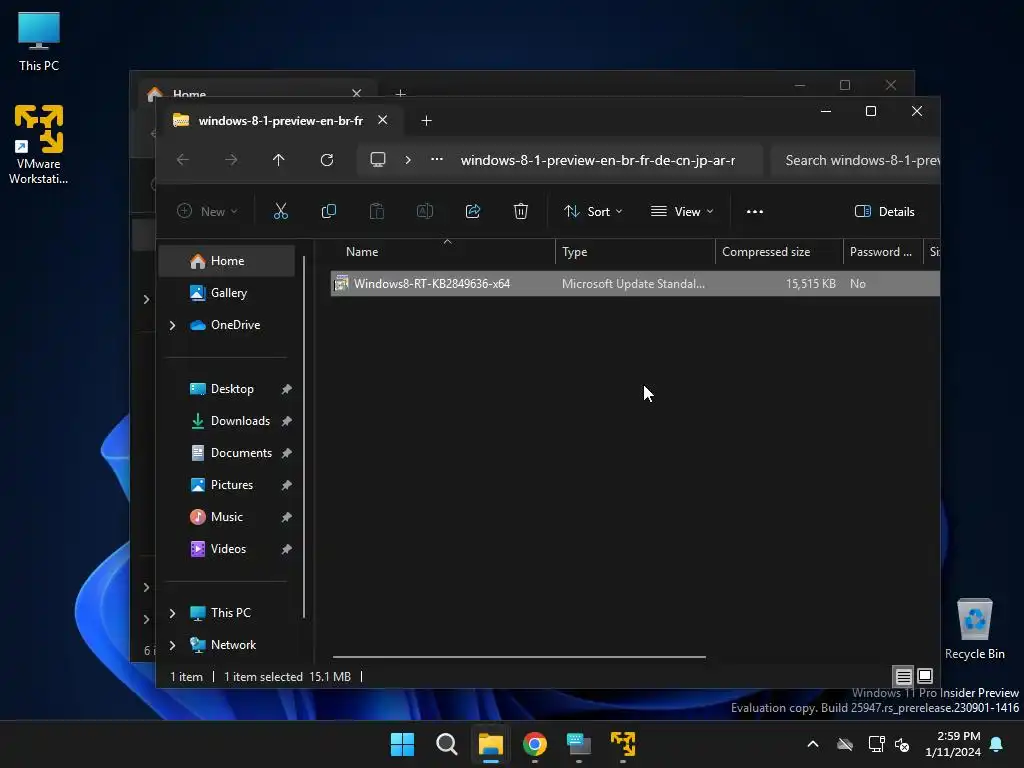The width and height of the screenshot is (1024, 768).
Task: Click the monitor icon in address bar
Action: click(377, 159)
